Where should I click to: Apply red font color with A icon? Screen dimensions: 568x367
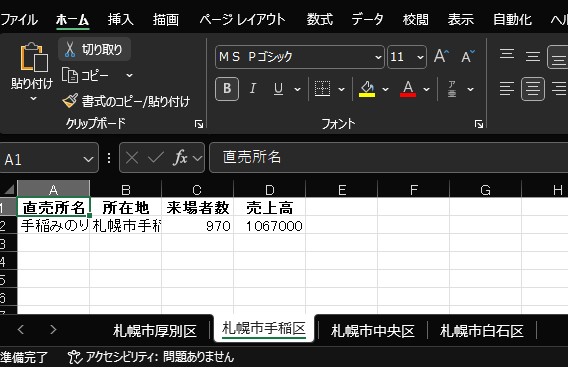(x=408, y=89)
